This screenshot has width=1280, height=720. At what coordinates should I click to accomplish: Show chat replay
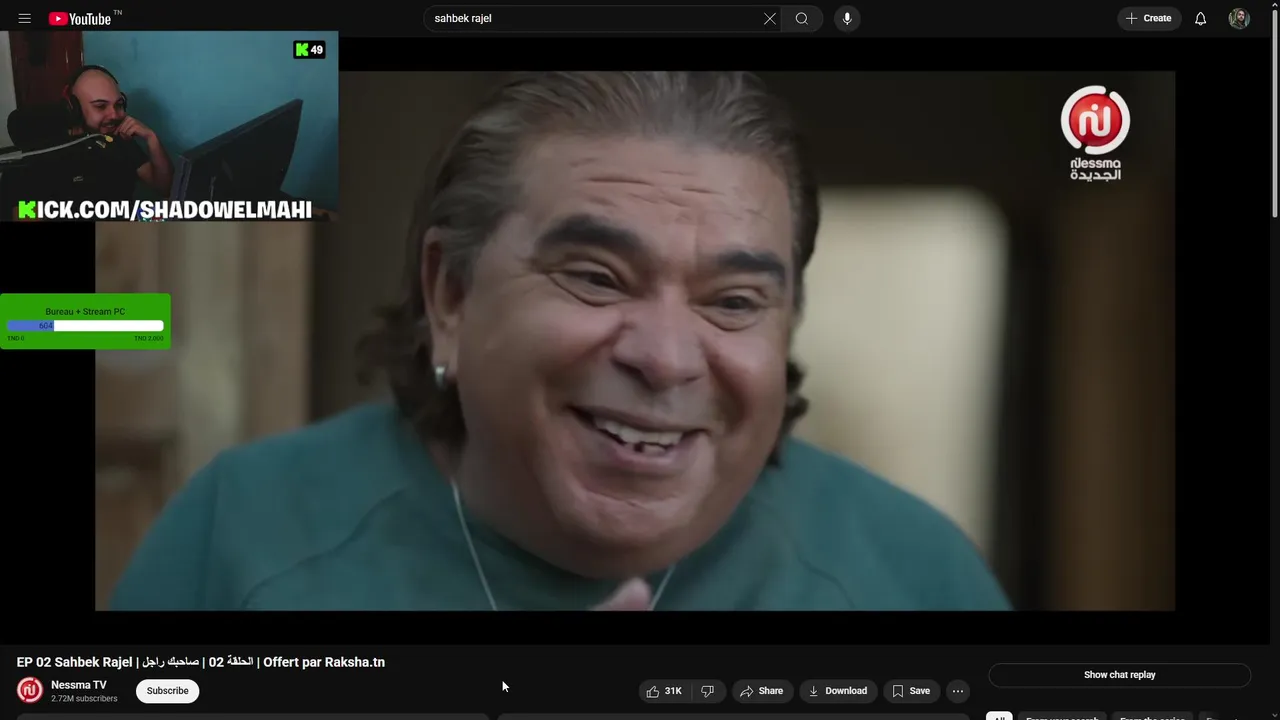[1119, 675]
